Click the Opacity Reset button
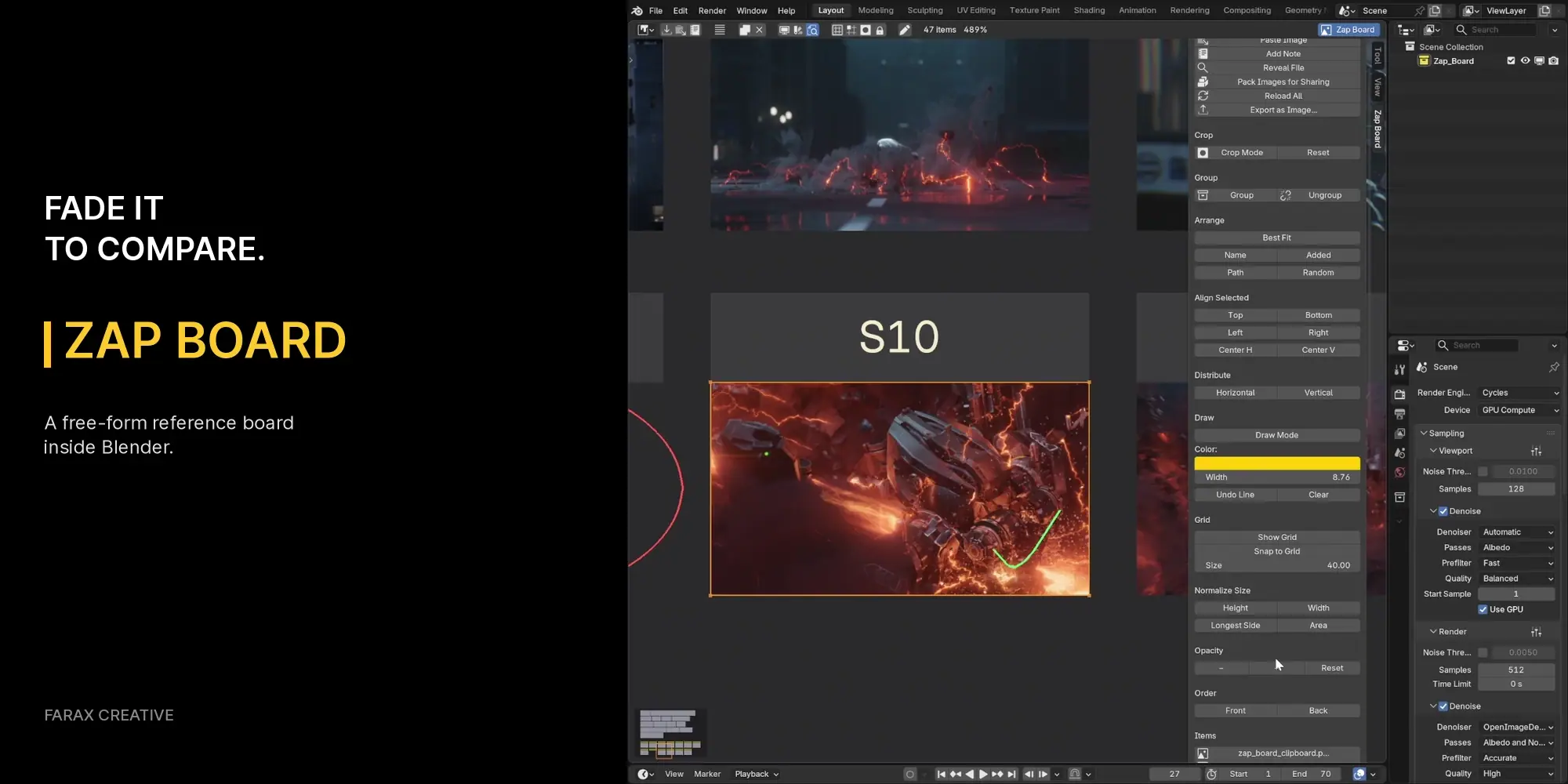The width and height of the screenshot is (1568, 784). pos(1332,668)
